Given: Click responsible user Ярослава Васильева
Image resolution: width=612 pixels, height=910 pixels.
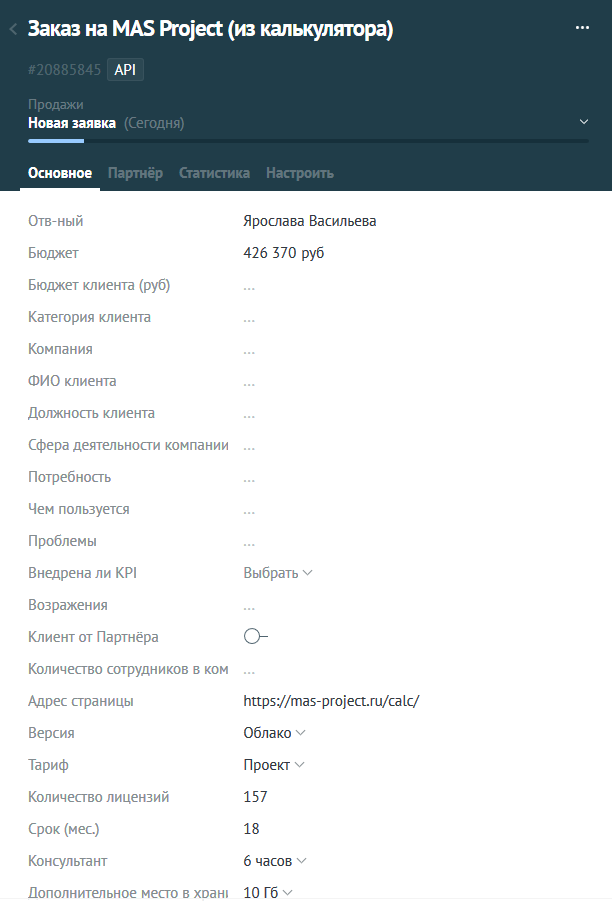Looking at the screenshot, I should (x=310, y=221).
